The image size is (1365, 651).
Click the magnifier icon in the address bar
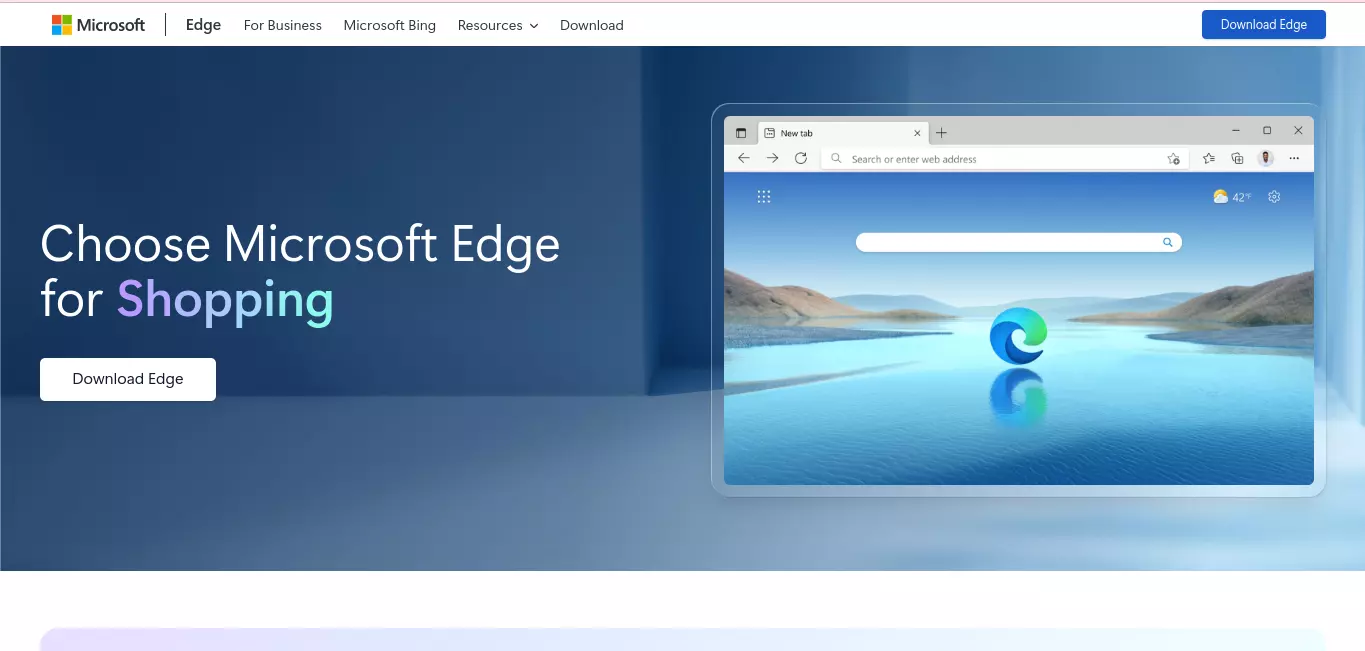(837, 159)
